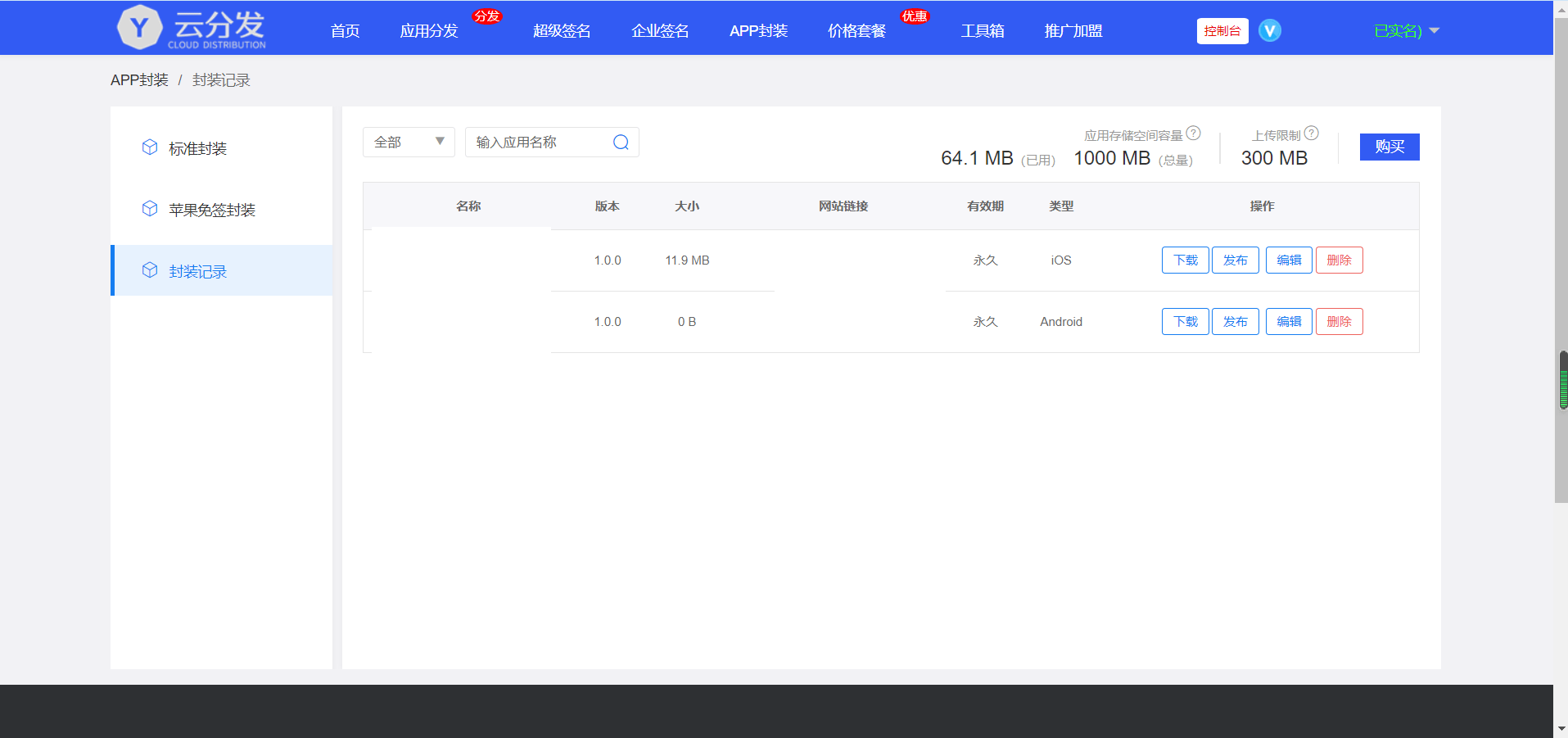
Task: Open the 控制台 console button
Action: [1222, 30]
